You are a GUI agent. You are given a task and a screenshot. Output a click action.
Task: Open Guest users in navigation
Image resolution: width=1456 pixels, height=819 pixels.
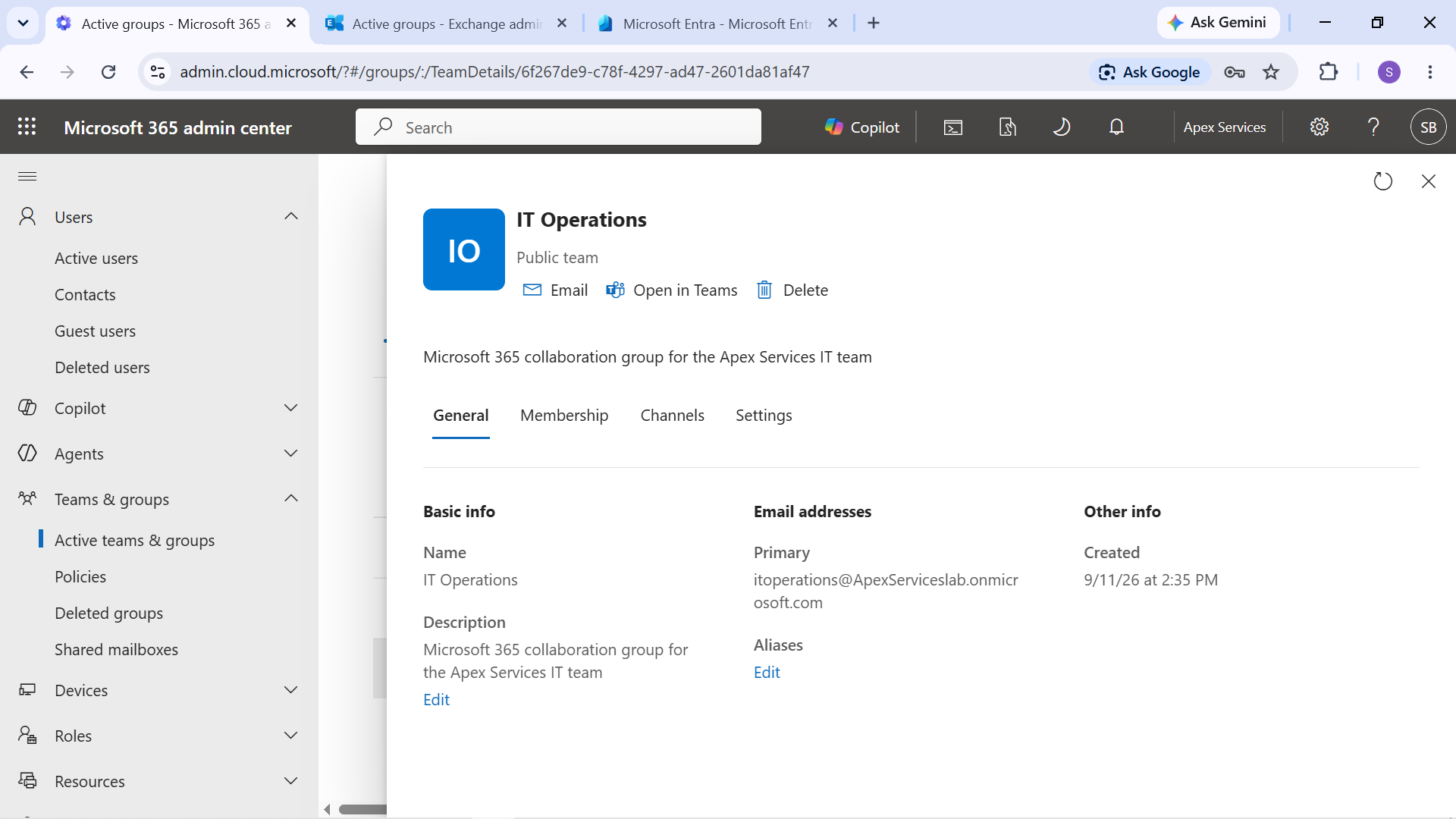[x=95, y=331]
